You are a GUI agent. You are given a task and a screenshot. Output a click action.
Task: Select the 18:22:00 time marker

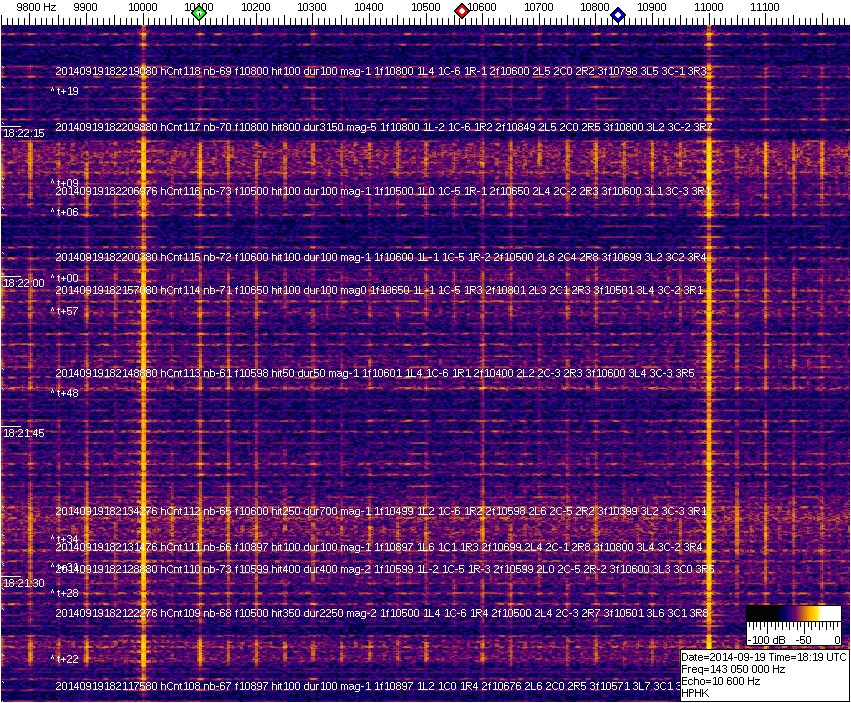(24, 283)
